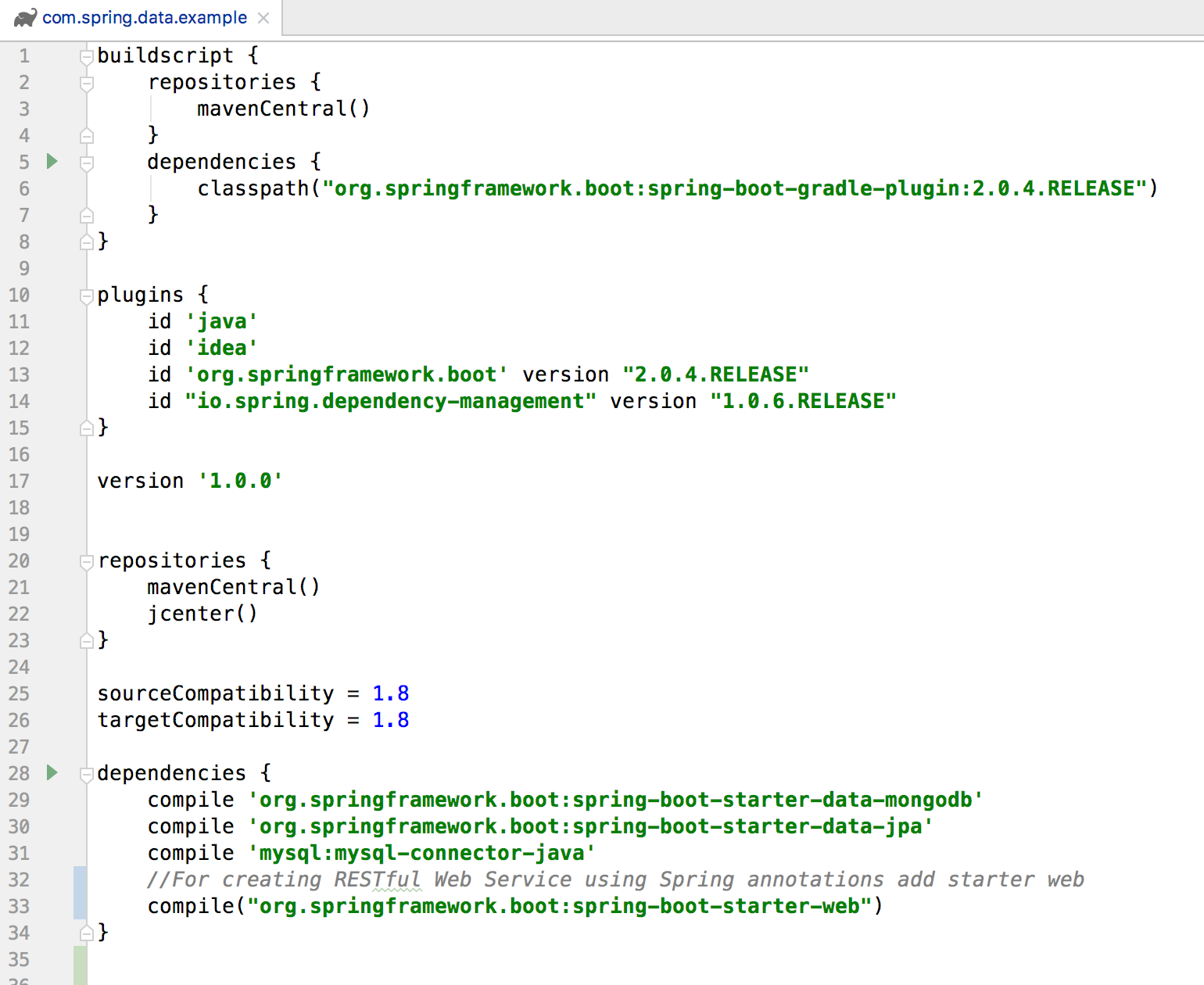Screen dimensions: 1204x985
Task: Click line number 9 in the gutter
Action: (x=24, y=268)
